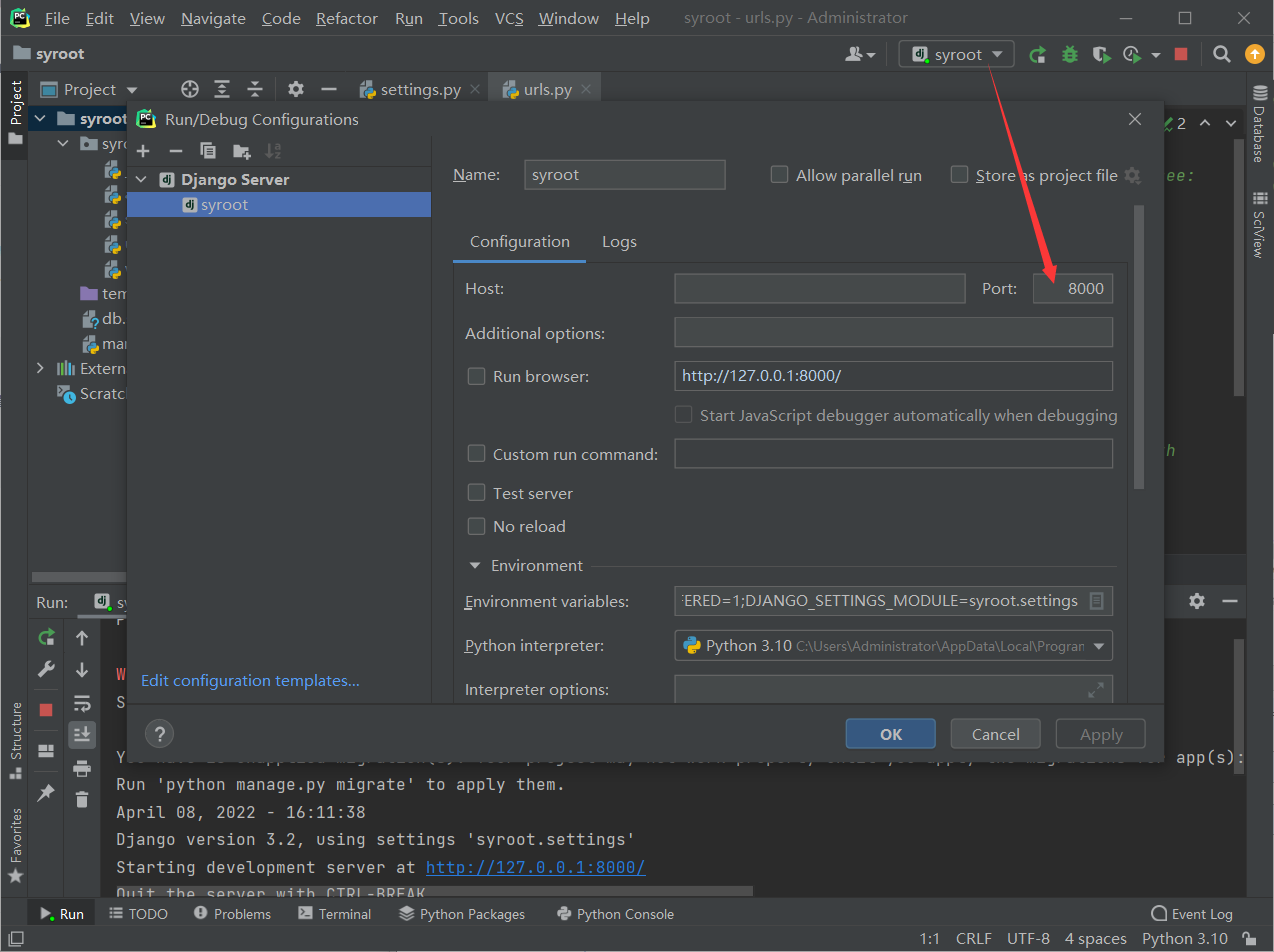Stop the running server from top toolbar
Viewport: 1274px width, 952px height.
1182,54
